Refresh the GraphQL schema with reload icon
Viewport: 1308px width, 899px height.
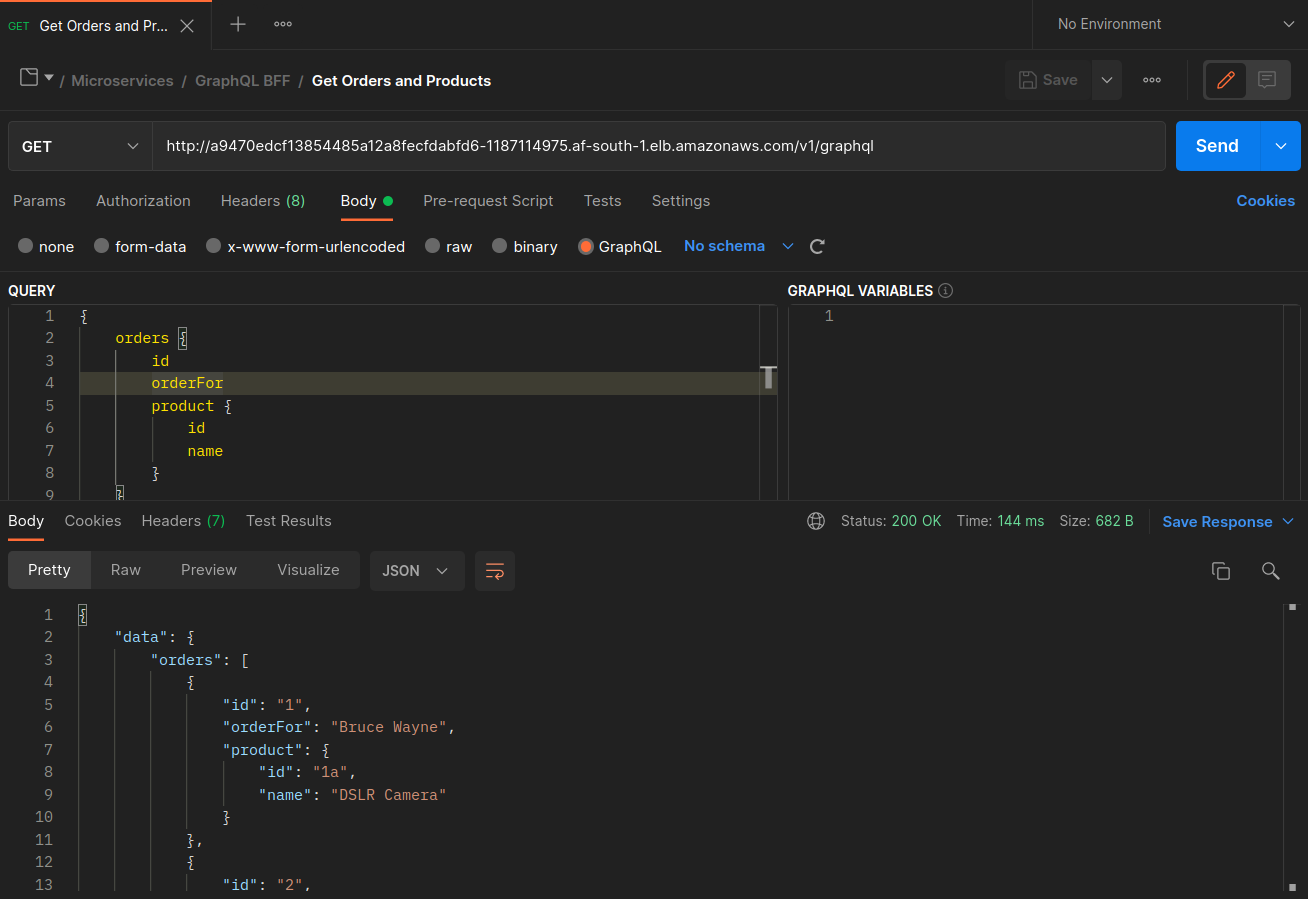pos(817,246)
